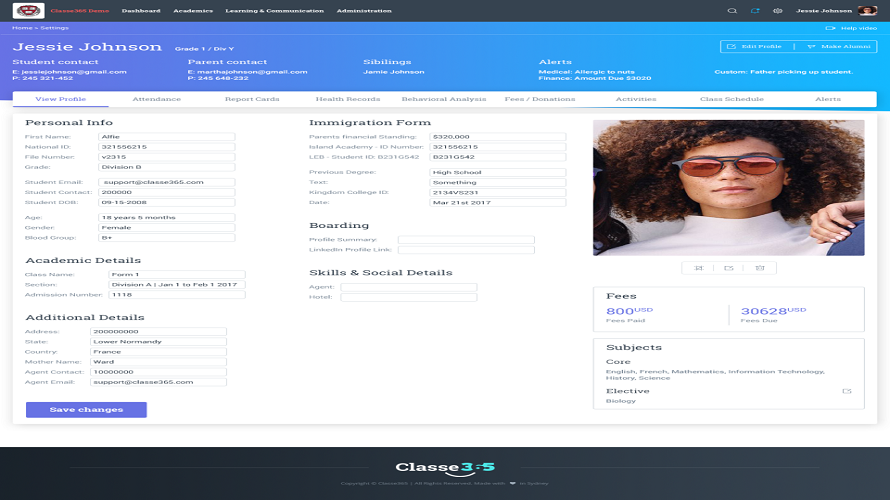Click the empty Profile Summary field

click(x=466, y=240)
